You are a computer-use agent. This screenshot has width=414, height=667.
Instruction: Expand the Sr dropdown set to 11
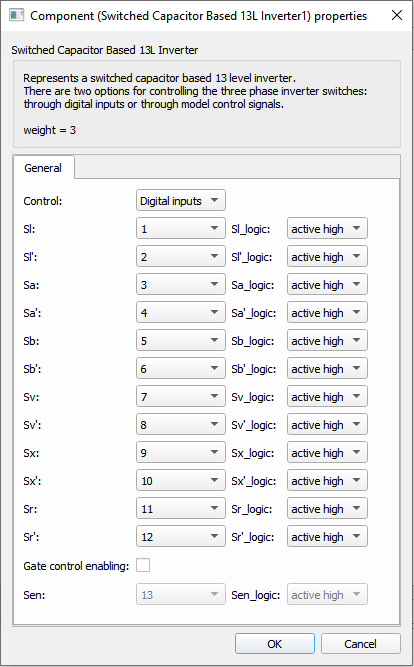pyautogui.click(x=181, y=509)
